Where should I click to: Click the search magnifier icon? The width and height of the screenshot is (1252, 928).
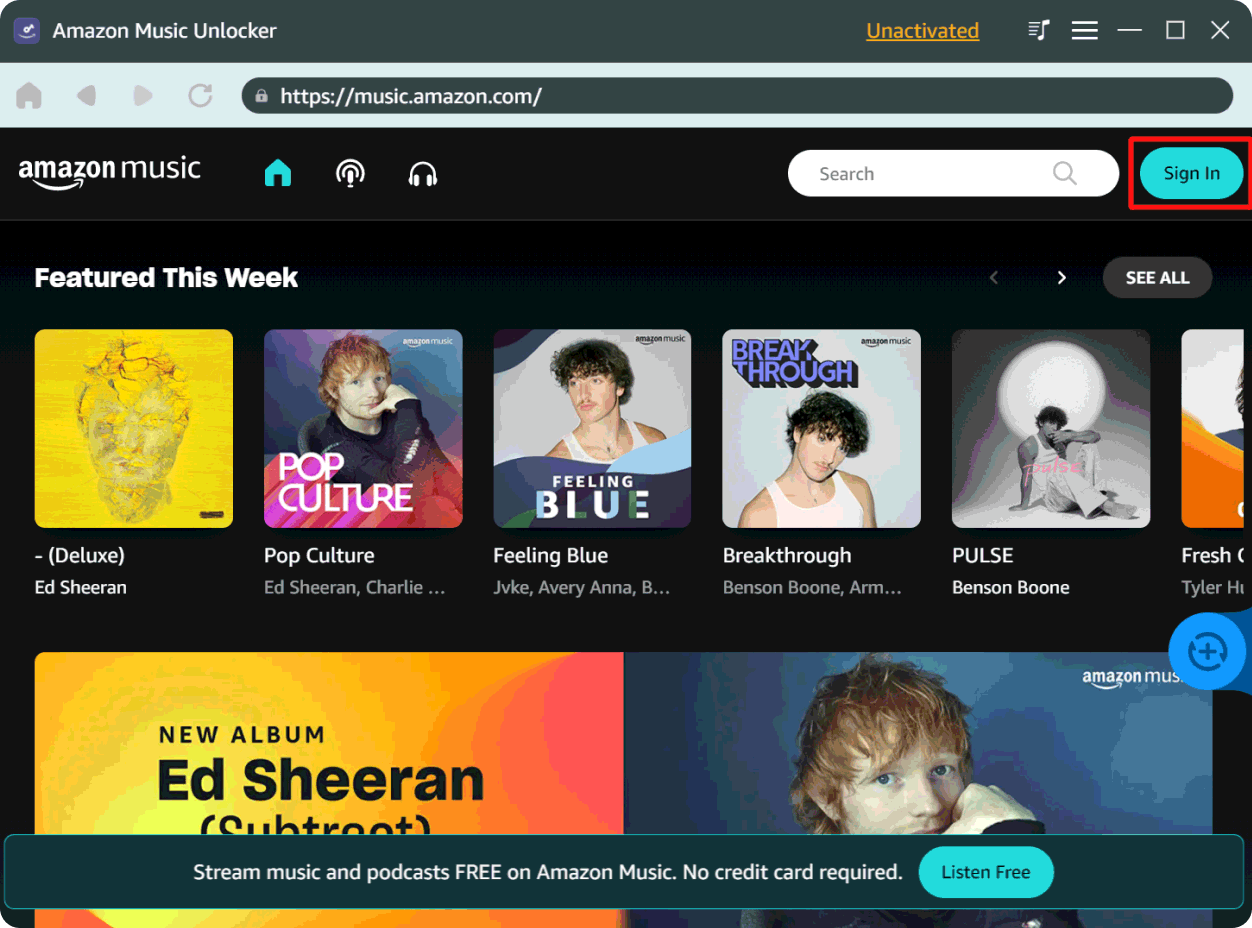click(x=1065, y=174)
